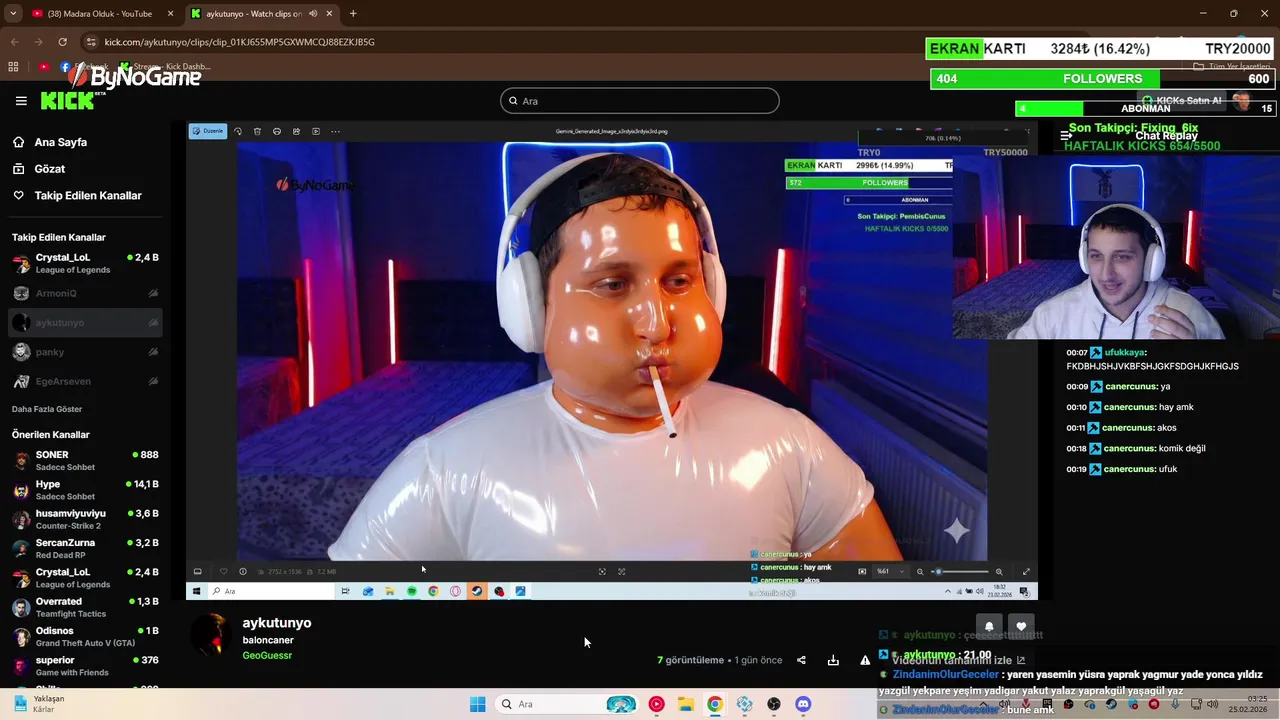Open the aykutunyo channel name link
The image size is (1280, 720).
(277, 623)
